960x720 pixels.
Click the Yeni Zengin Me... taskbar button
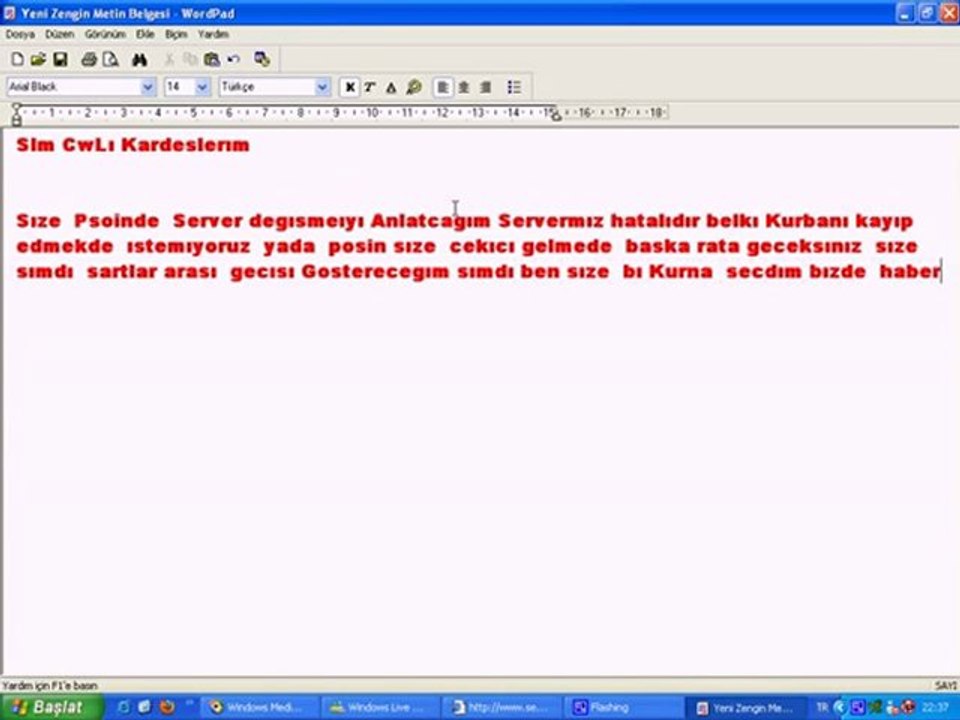coord(744,708)
